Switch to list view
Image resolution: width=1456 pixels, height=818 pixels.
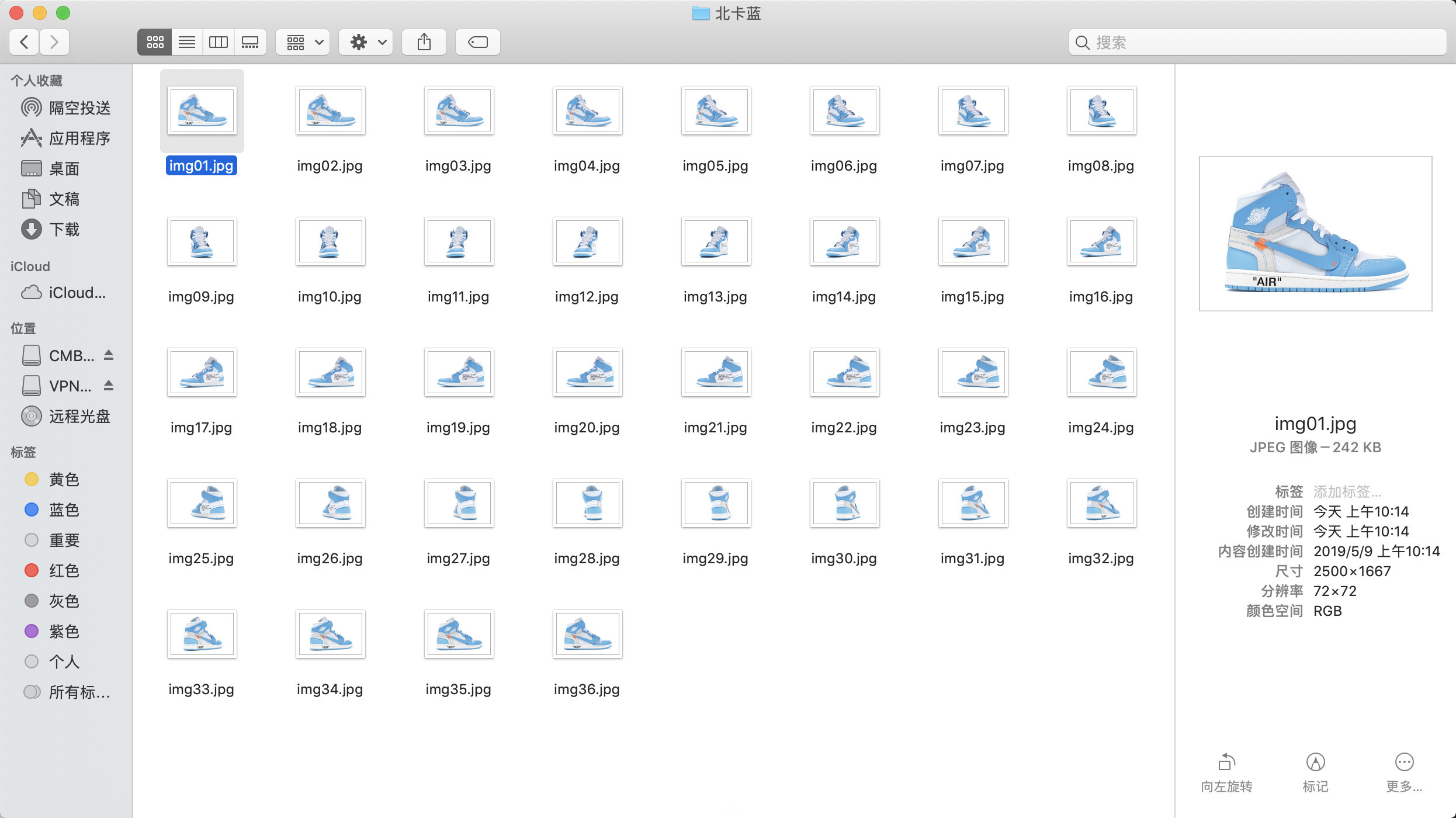[x=187, y=42]
